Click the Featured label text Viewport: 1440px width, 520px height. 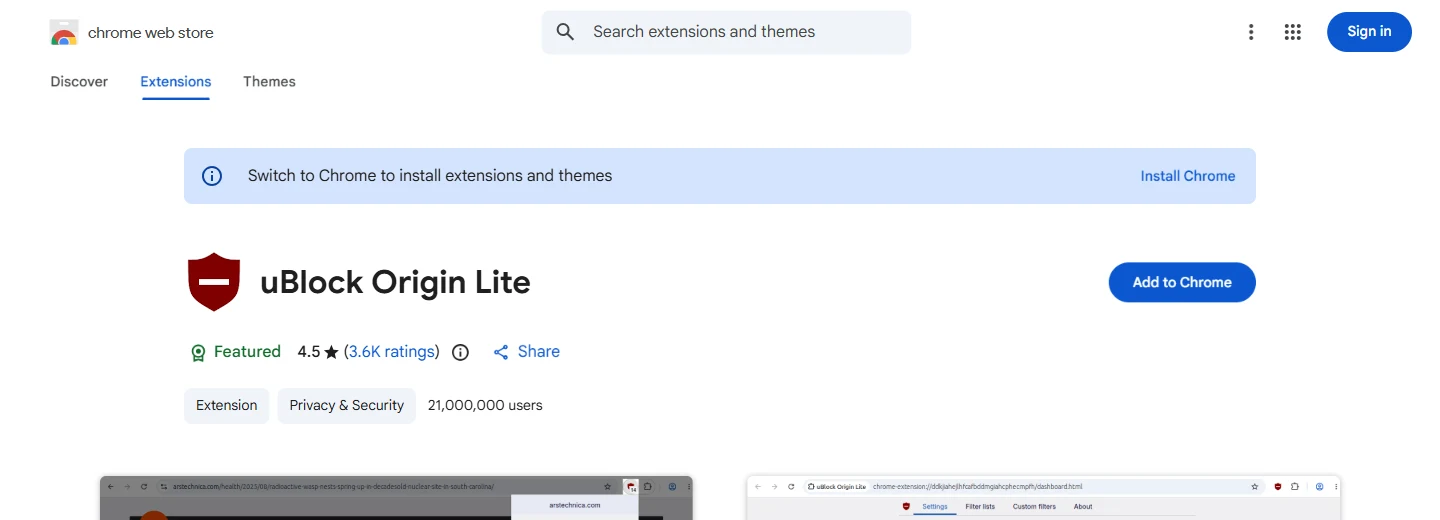pos(247,352)
